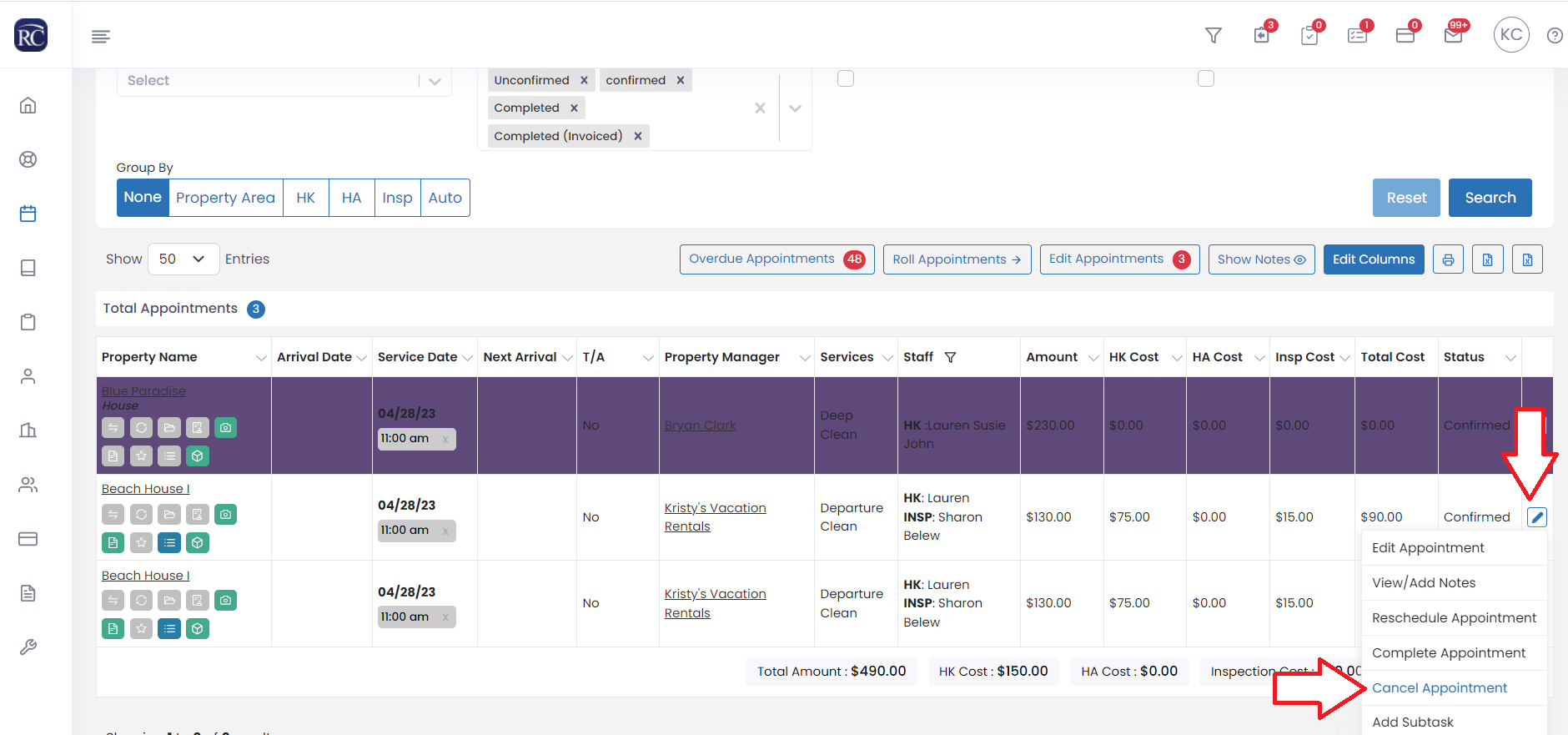Open the calendar icon in left sidebar
The image size is (1568, 735).
[28, 214]
